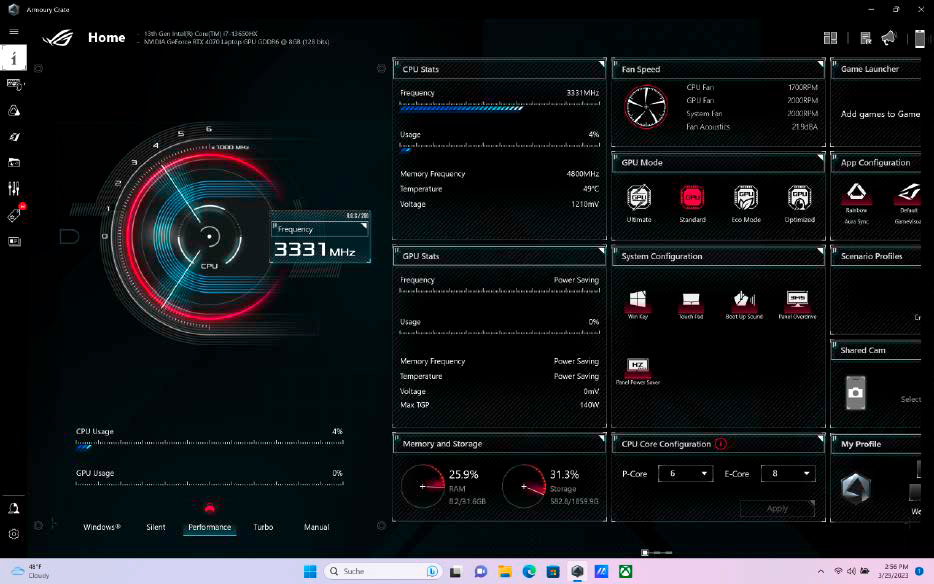Open the E-Core count dropdown

[x=788, y=473]
